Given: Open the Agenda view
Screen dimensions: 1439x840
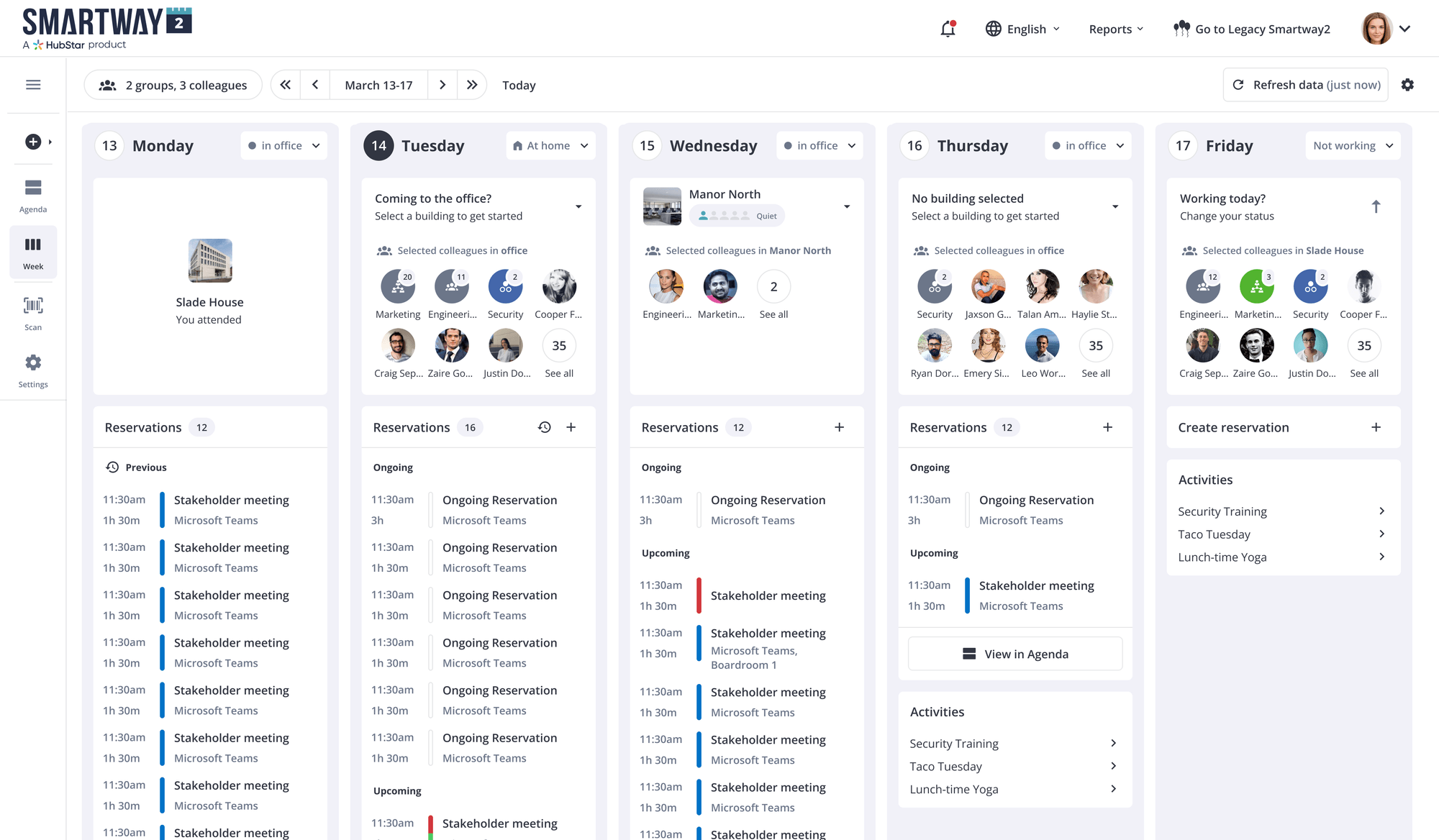Looking at the screenshot, I should [33, 196].
